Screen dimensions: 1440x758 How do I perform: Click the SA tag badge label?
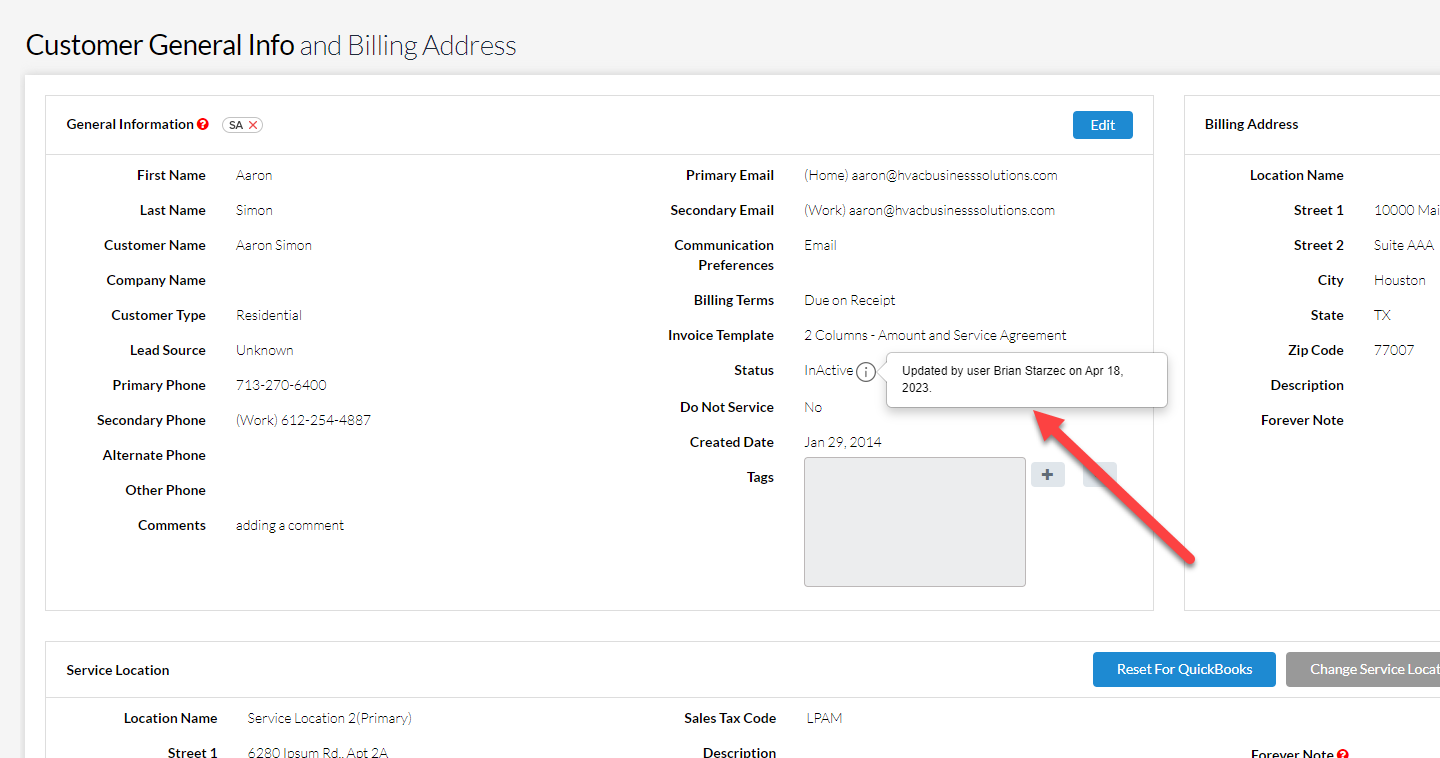(x=236, y=125)
